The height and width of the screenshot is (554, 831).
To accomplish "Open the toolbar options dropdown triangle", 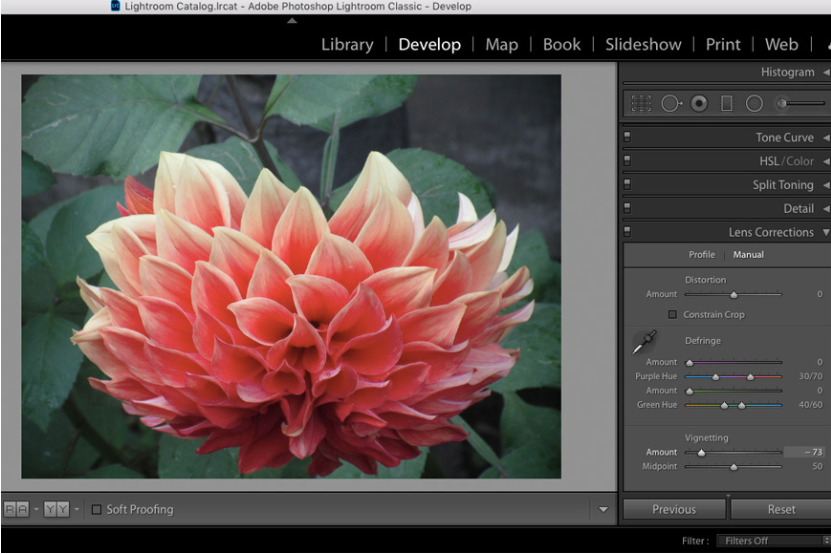I will click(603, 509).
